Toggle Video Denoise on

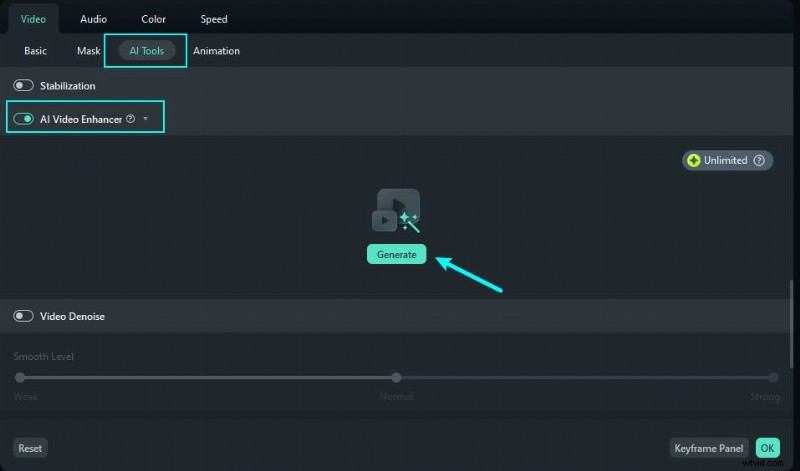23,316
